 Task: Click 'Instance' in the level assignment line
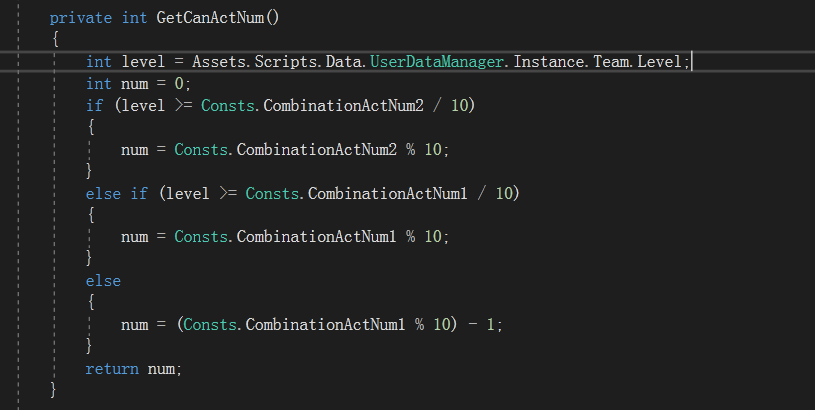(x=549, y=62)
